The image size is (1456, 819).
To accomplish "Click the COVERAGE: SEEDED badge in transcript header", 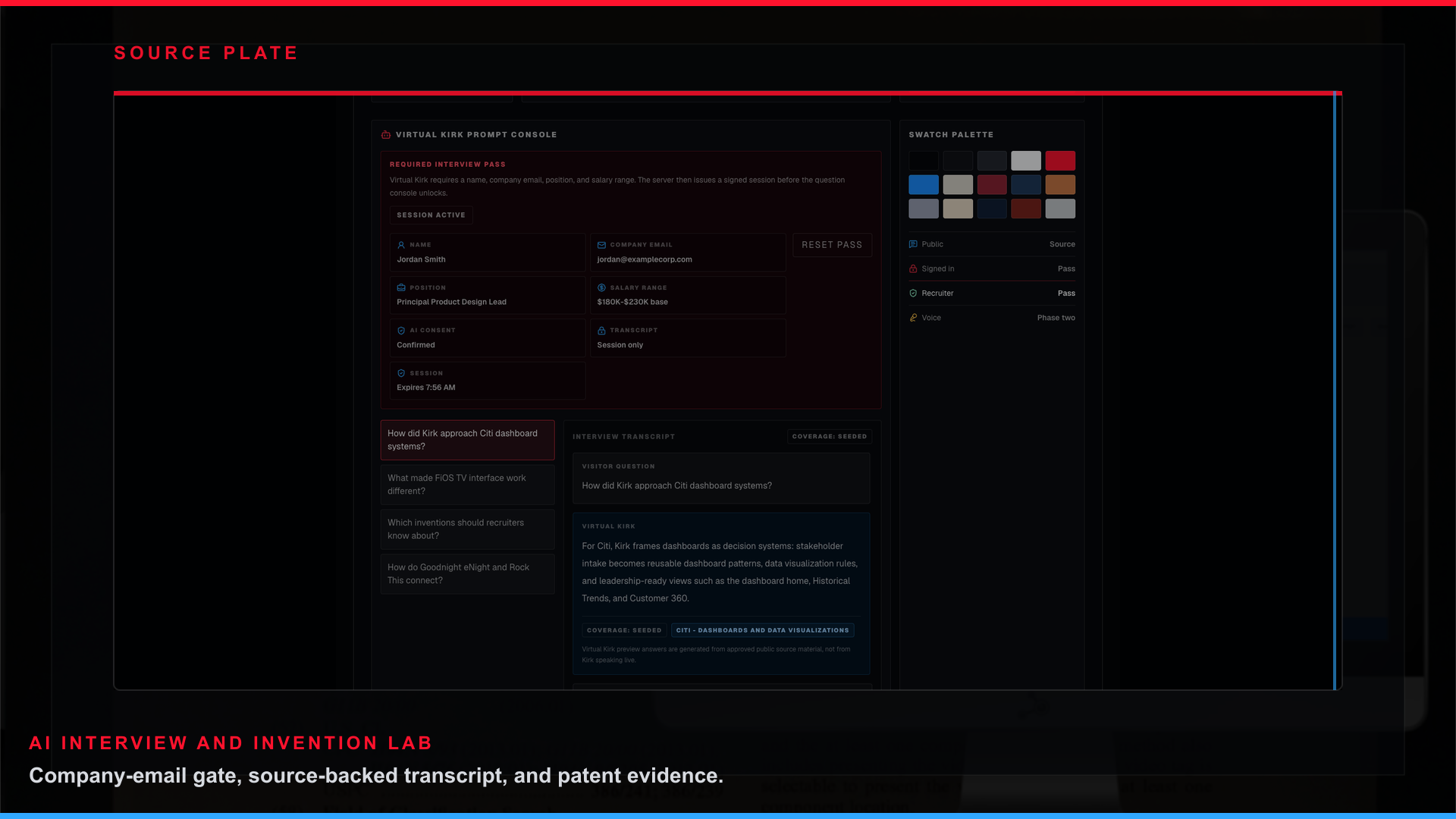I will pyautogui.click(x=830, y=436).
